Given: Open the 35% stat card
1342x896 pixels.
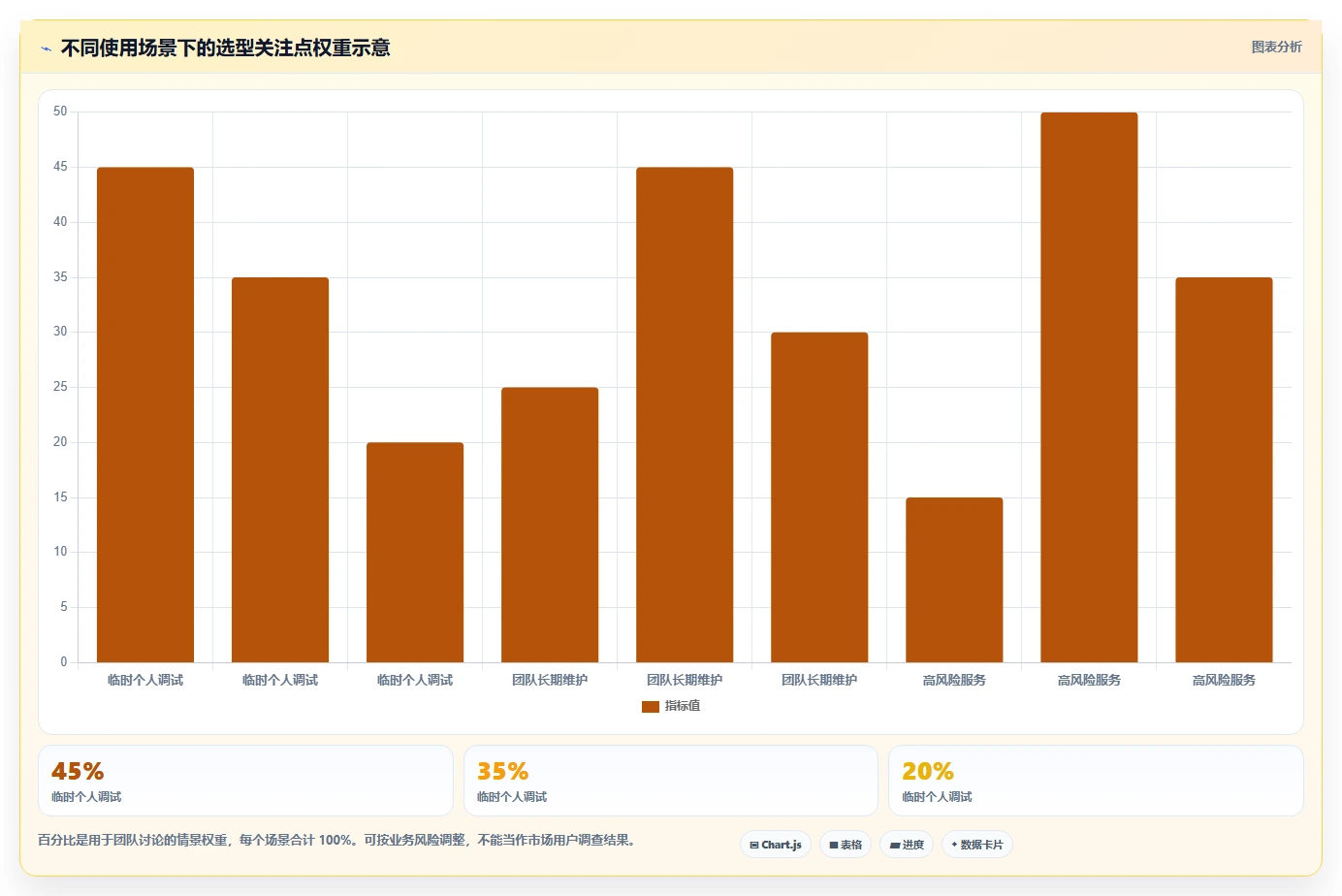Looking at the screenshot, I should tap(671, 781).
